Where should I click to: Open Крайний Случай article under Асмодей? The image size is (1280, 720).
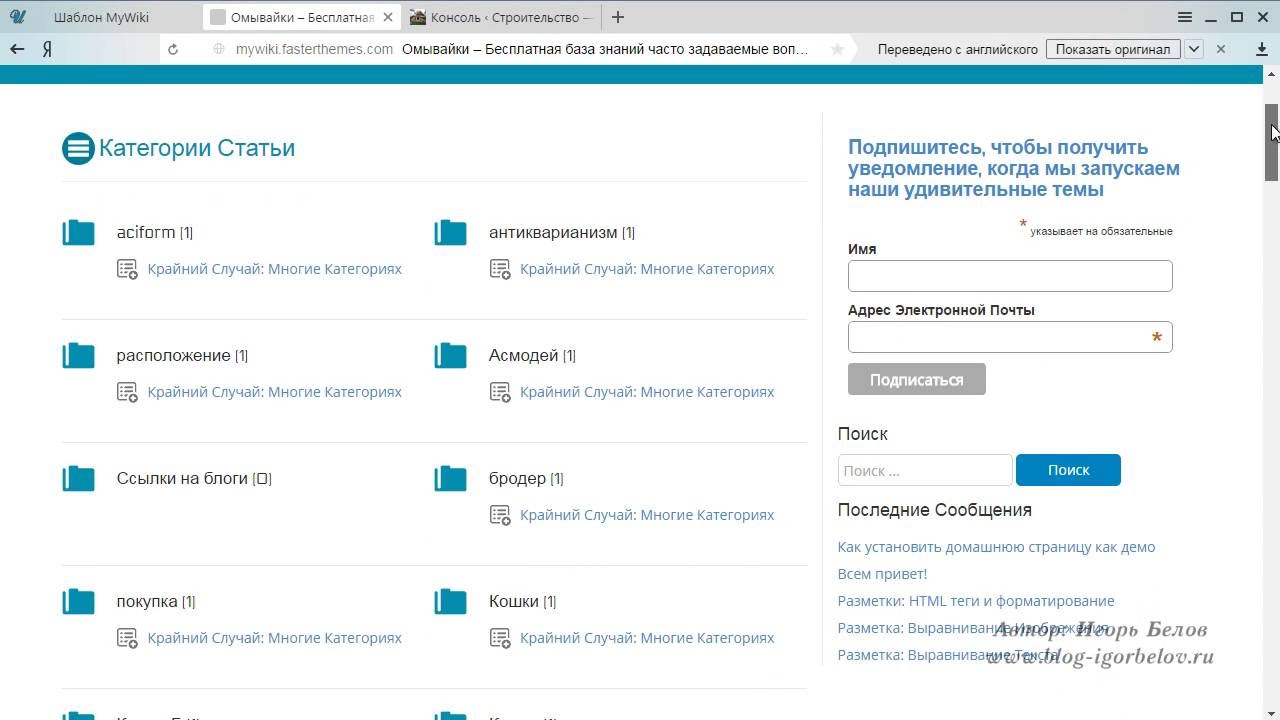click(x=647, y=392)
